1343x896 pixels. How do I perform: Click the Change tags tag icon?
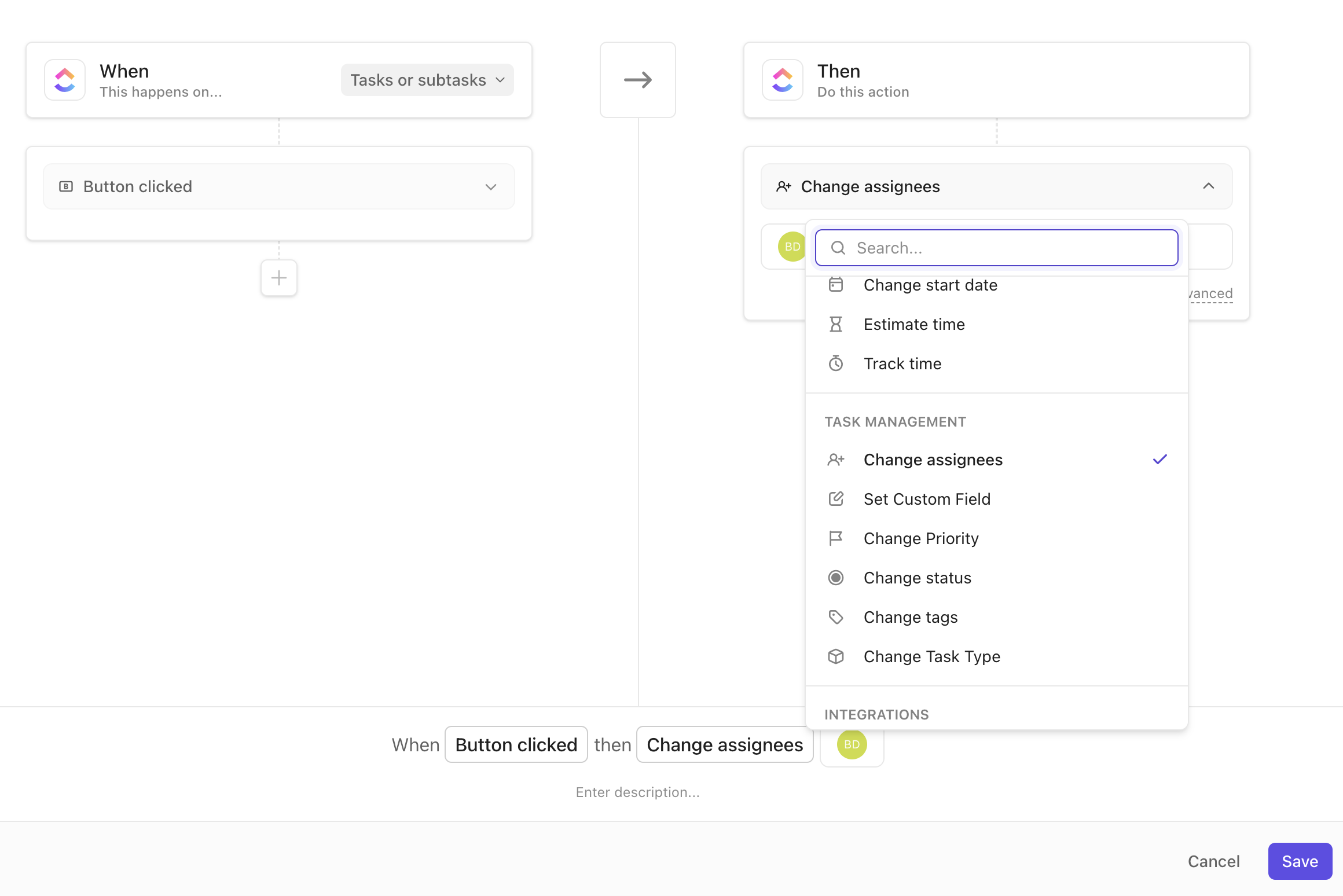(836, 617)
